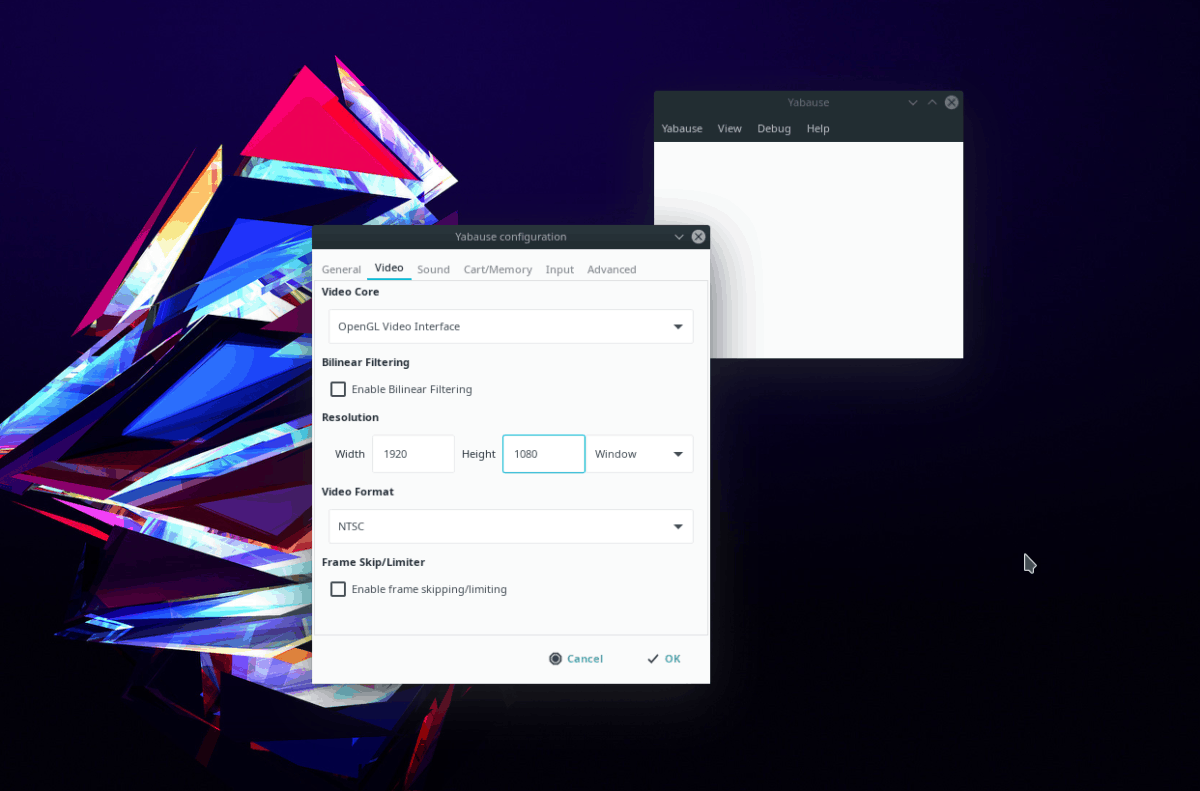1200x791 pixels.
Task: Cancel the configuration dialog
Action: 576,659
